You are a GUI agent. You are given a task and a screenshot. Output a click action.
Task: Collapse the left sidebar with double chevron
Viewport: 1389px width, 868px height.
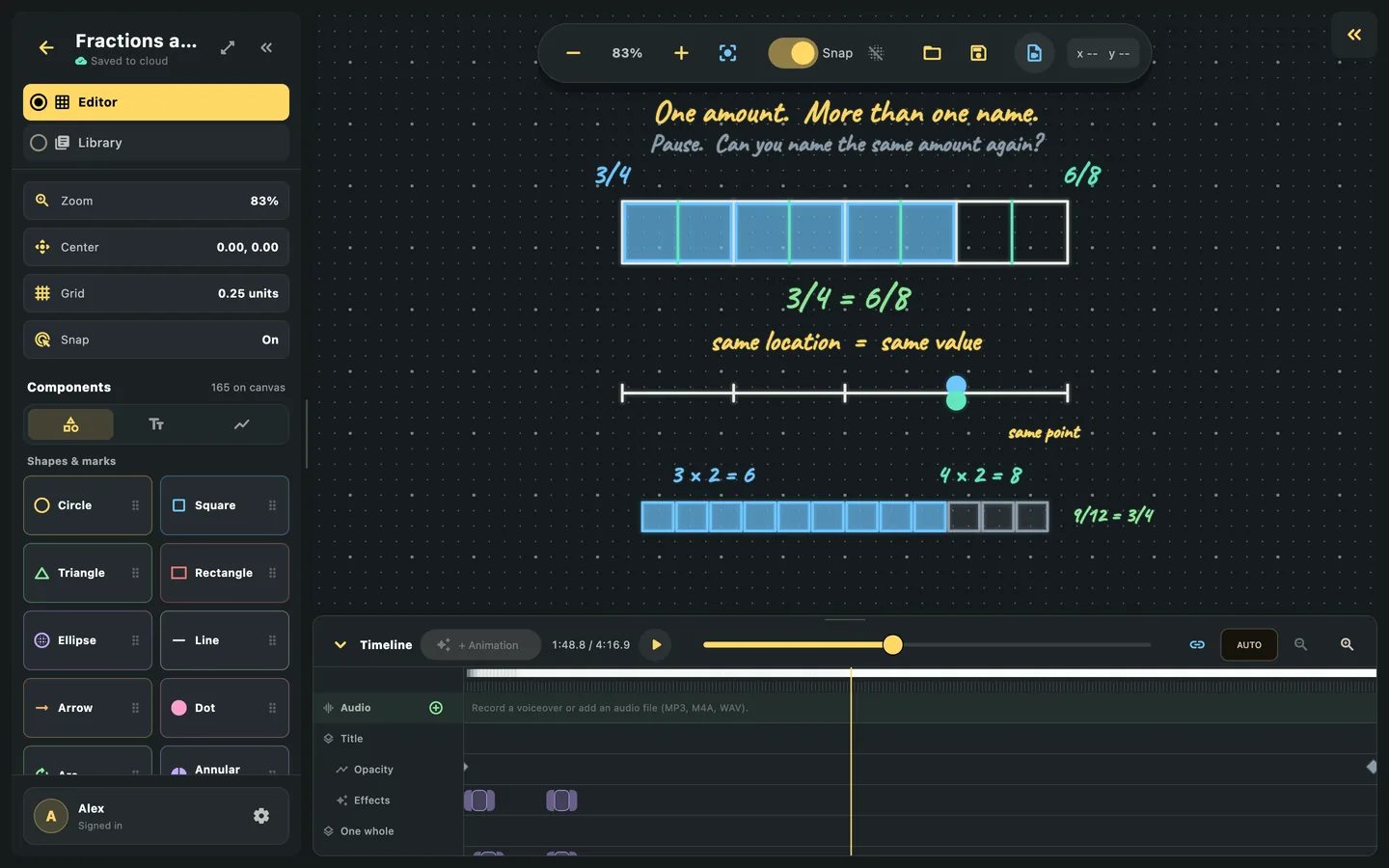[x=266, y=47]
